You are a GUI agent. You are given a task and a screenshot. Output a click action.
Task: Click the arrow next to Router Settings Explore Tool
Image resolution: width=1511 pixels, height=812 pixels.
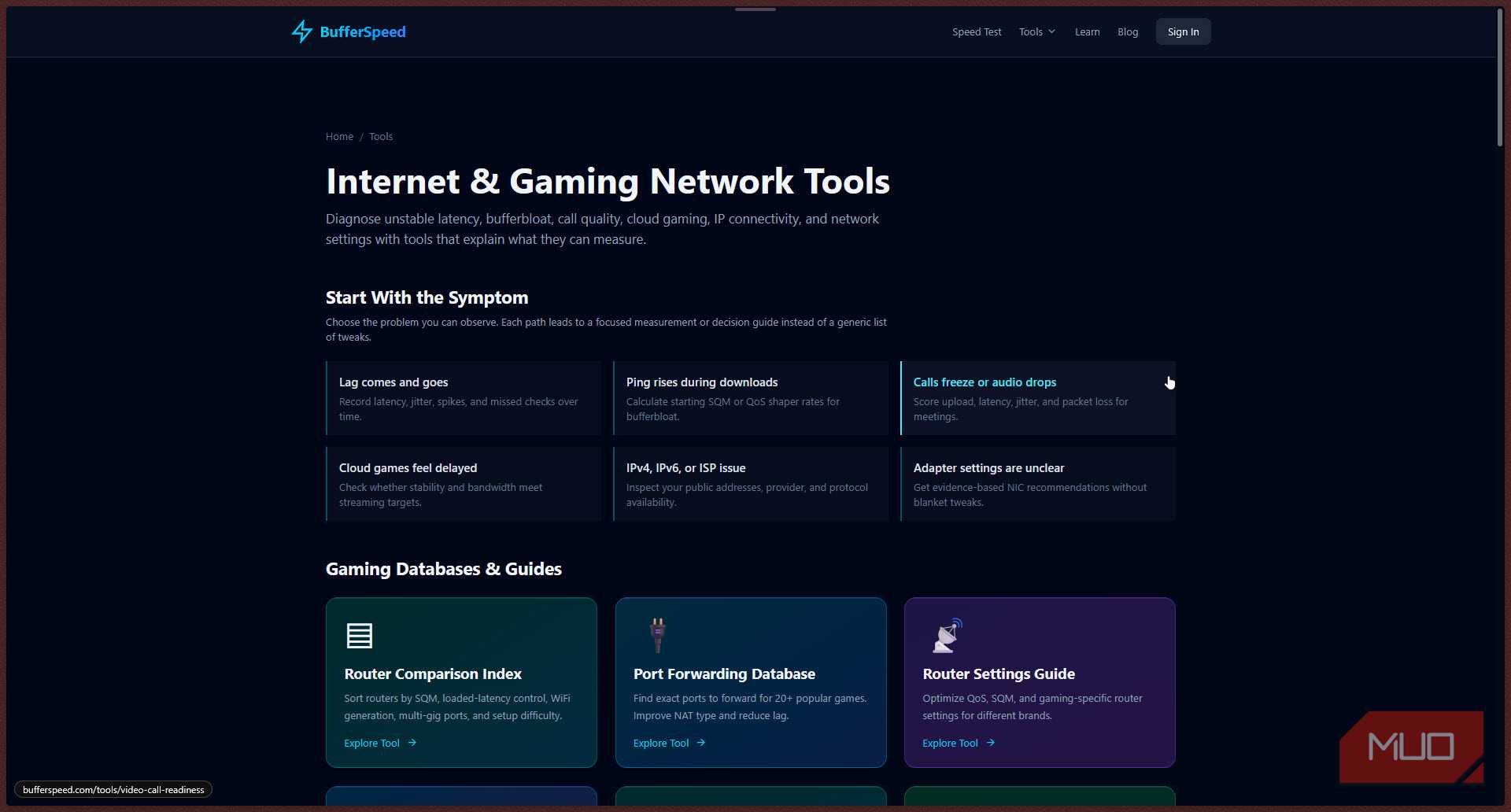(x=990, y=743)
